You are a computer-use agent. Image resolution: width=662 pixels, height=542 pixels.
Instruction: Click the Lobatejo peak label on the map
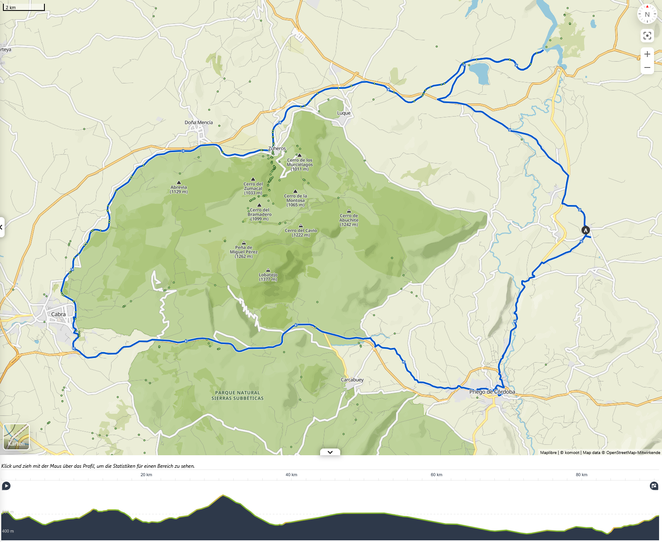click(x=268, y=277)
